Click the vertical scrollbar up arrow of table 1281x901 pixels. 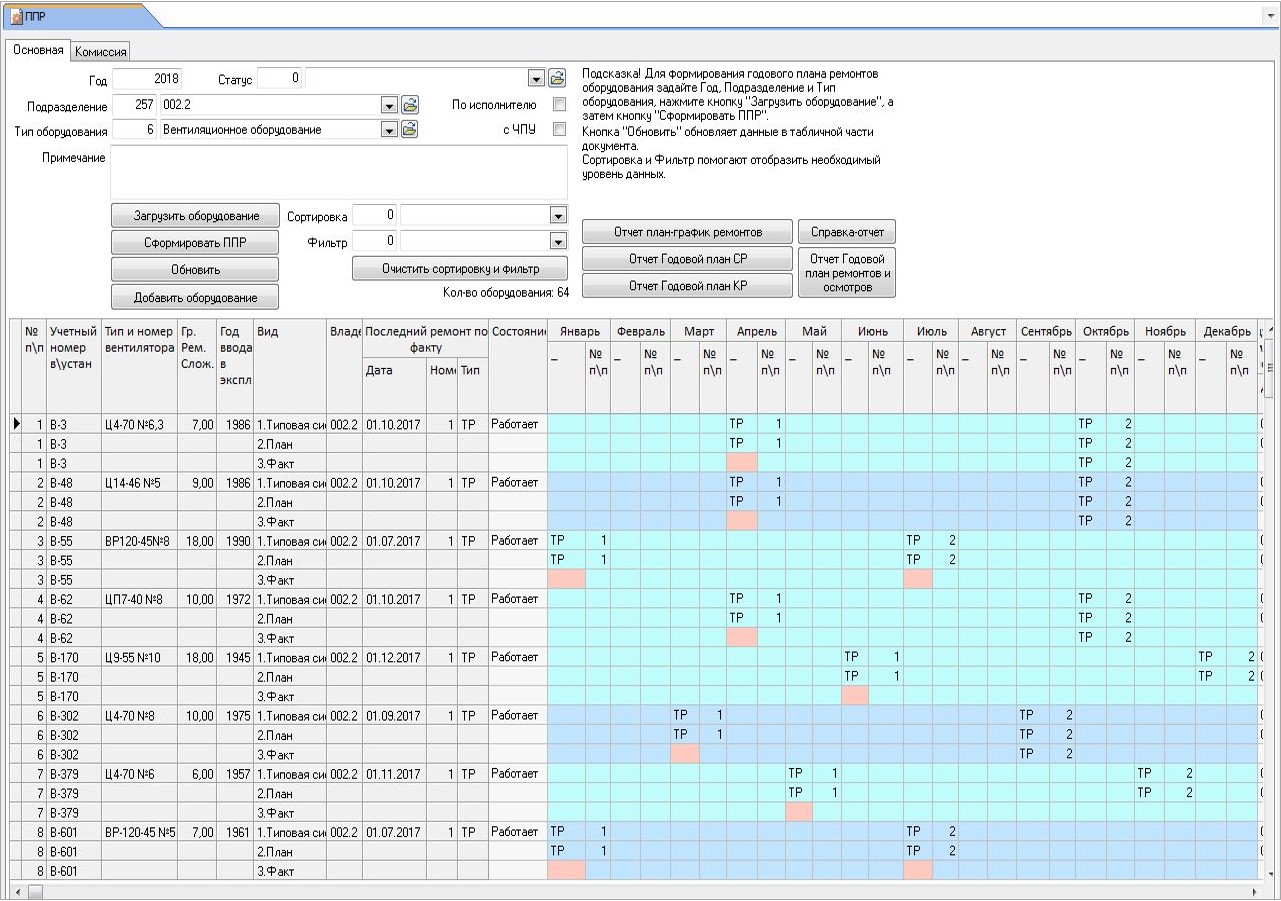1270,329
